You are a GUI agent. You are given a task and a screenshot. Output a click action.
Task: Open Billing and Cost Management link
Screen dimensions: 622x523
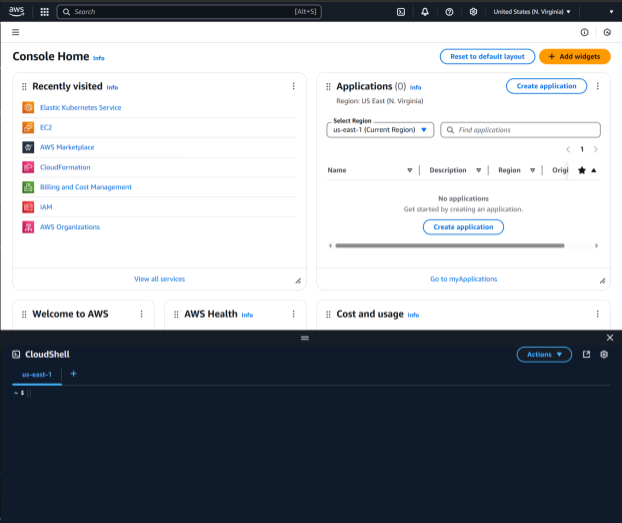tap(86, 187)
